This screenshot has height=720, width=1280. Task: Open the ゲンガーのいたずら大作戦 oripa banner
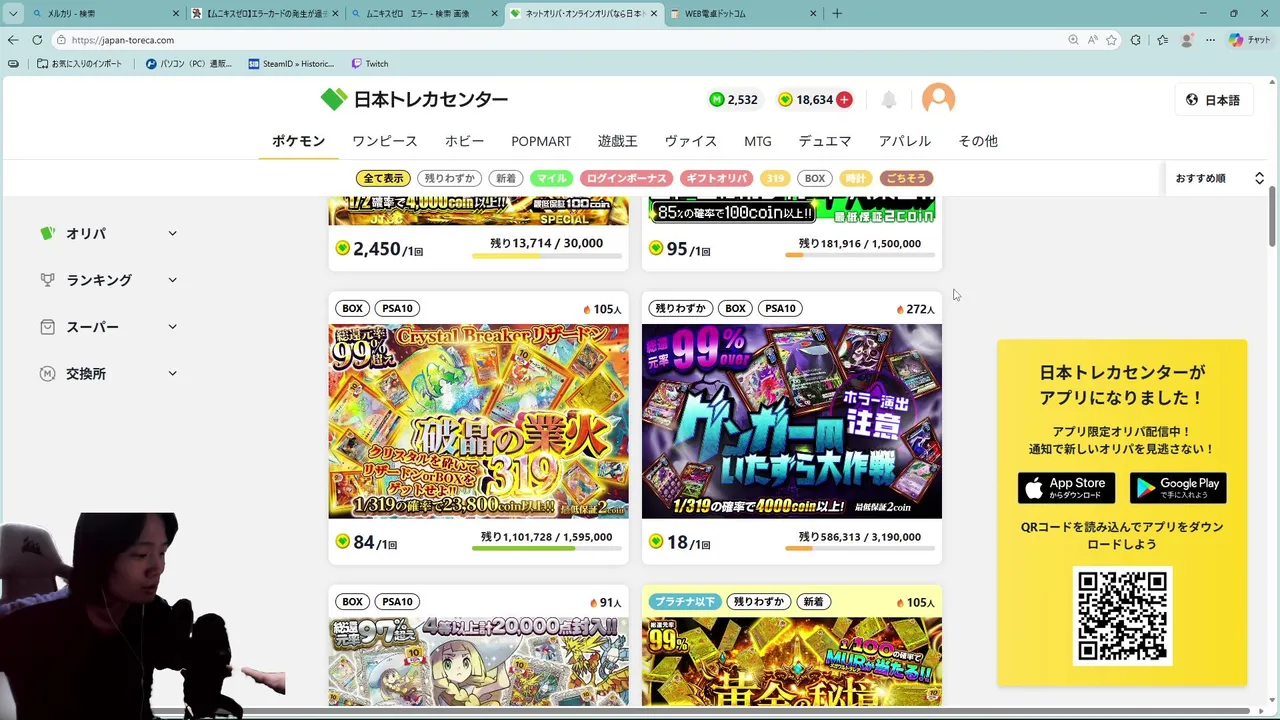pyautogui.click(x=792, y=421)
